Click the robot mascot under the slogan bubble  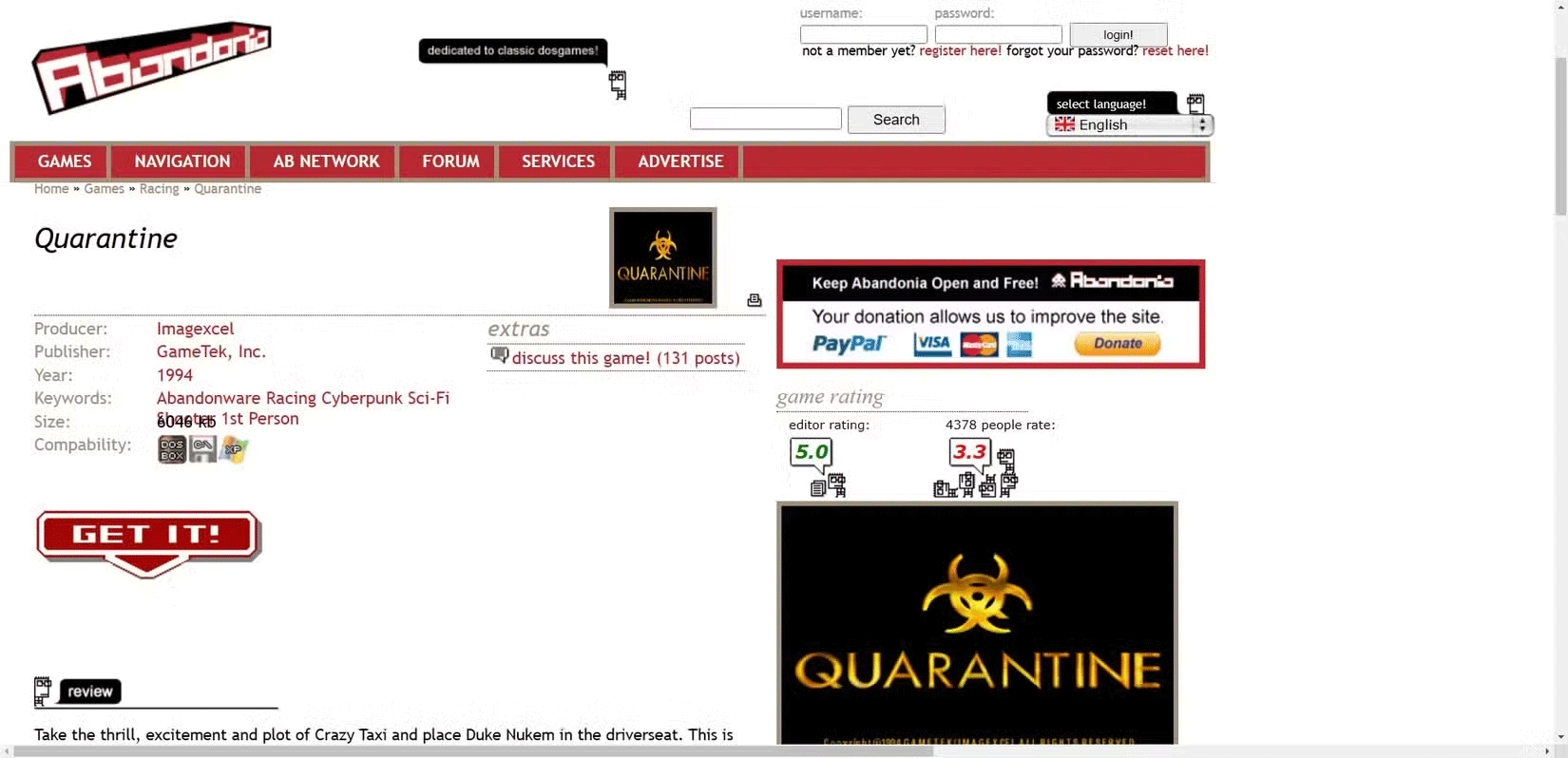click(618, 85)
